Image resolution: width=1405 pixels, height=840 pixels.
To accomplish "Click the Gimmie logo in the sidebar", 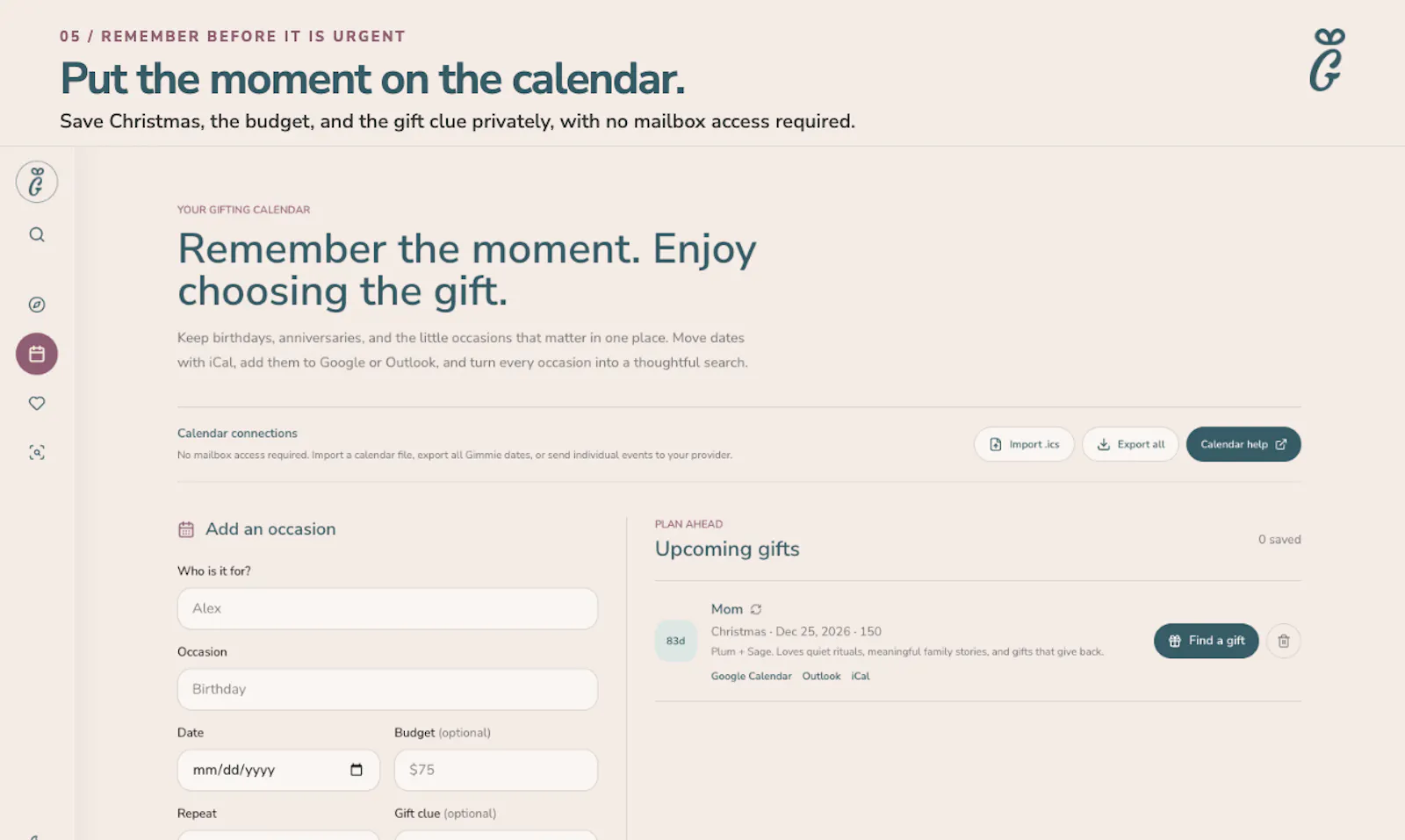I will (x=37, y=182).
